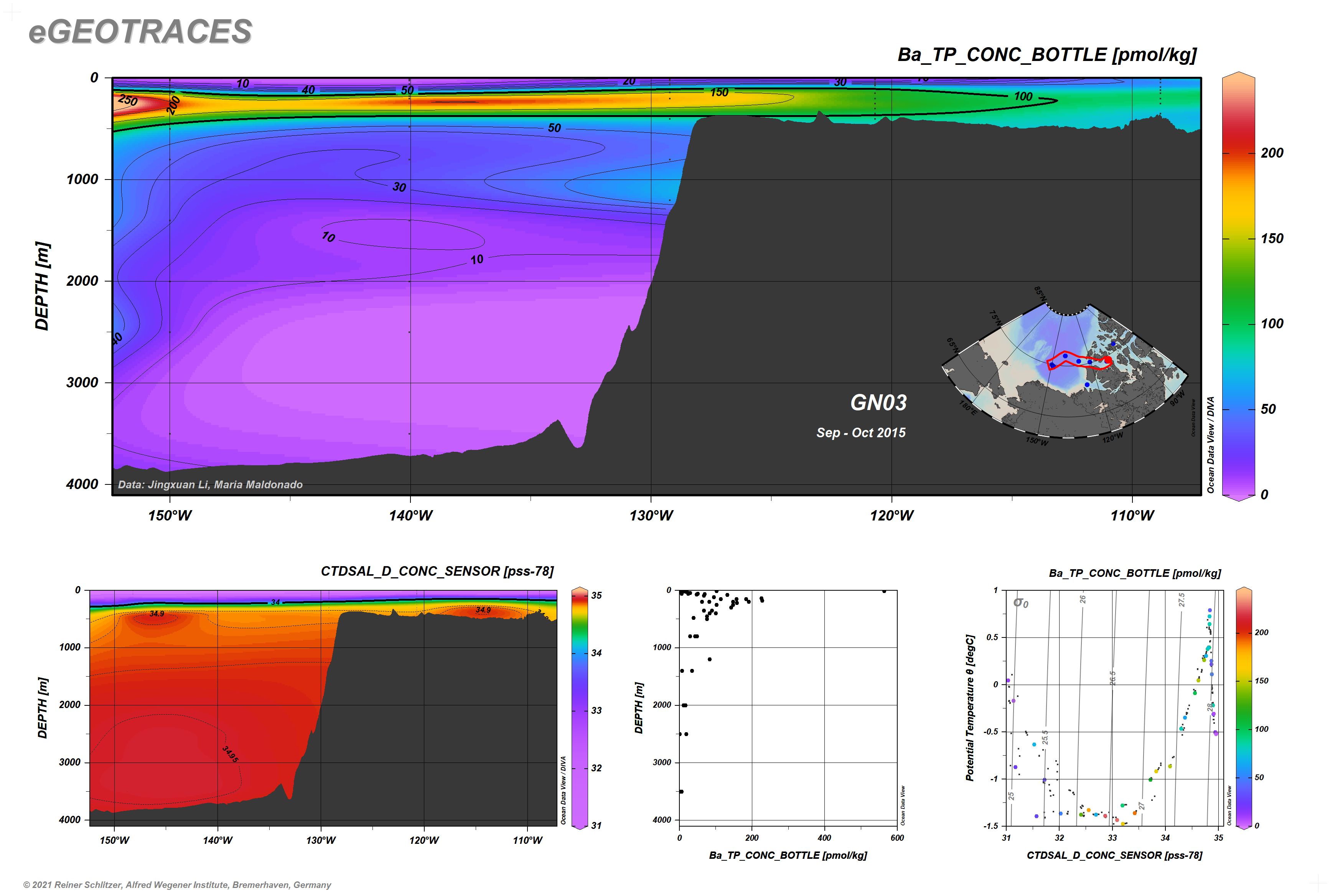This screenshot has height=896, width=1330.
Task: Select the GN03 cruise label
Action: (x=878, y=402)
